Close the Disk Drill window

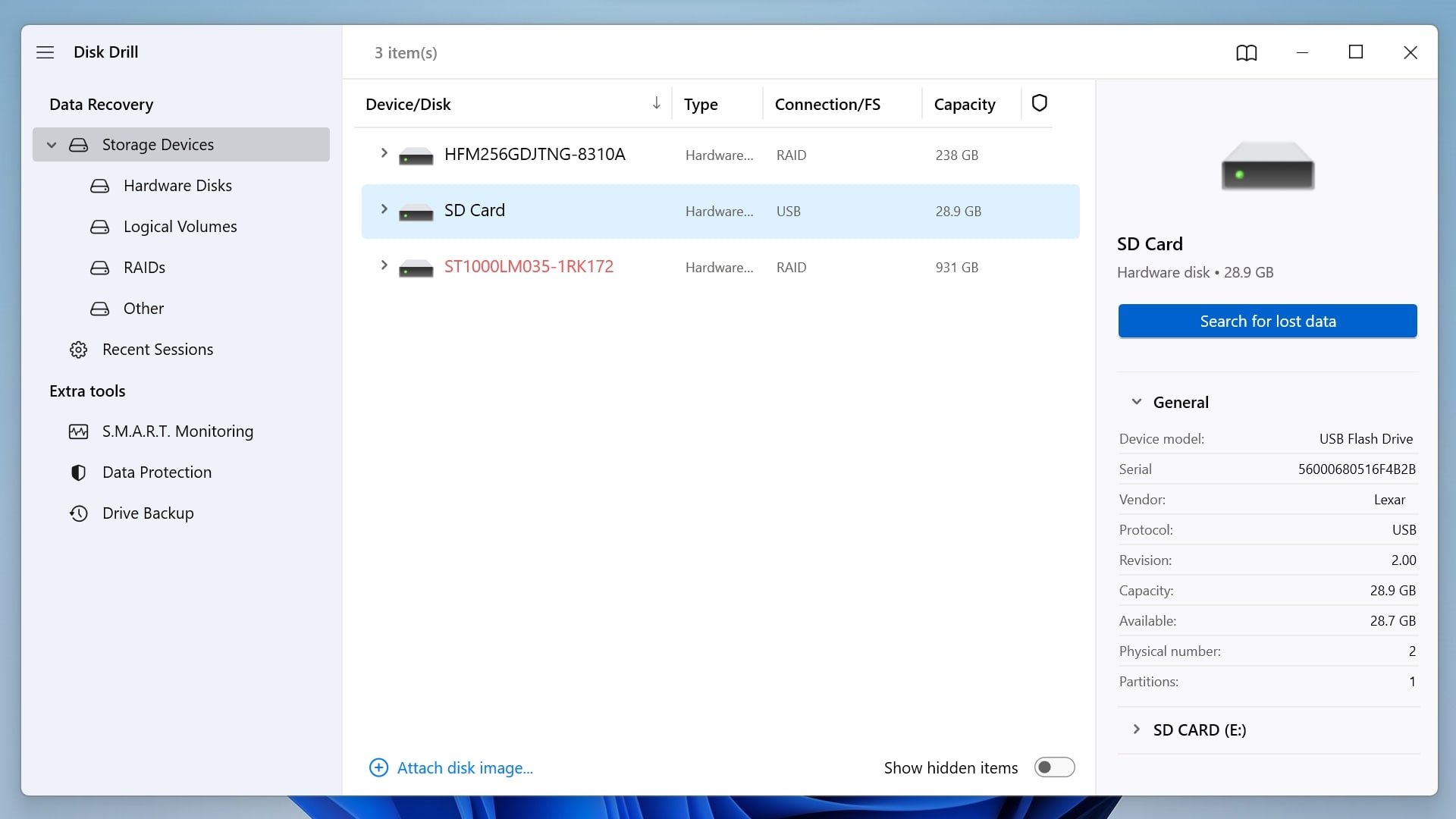click(x=1410, y=52)
